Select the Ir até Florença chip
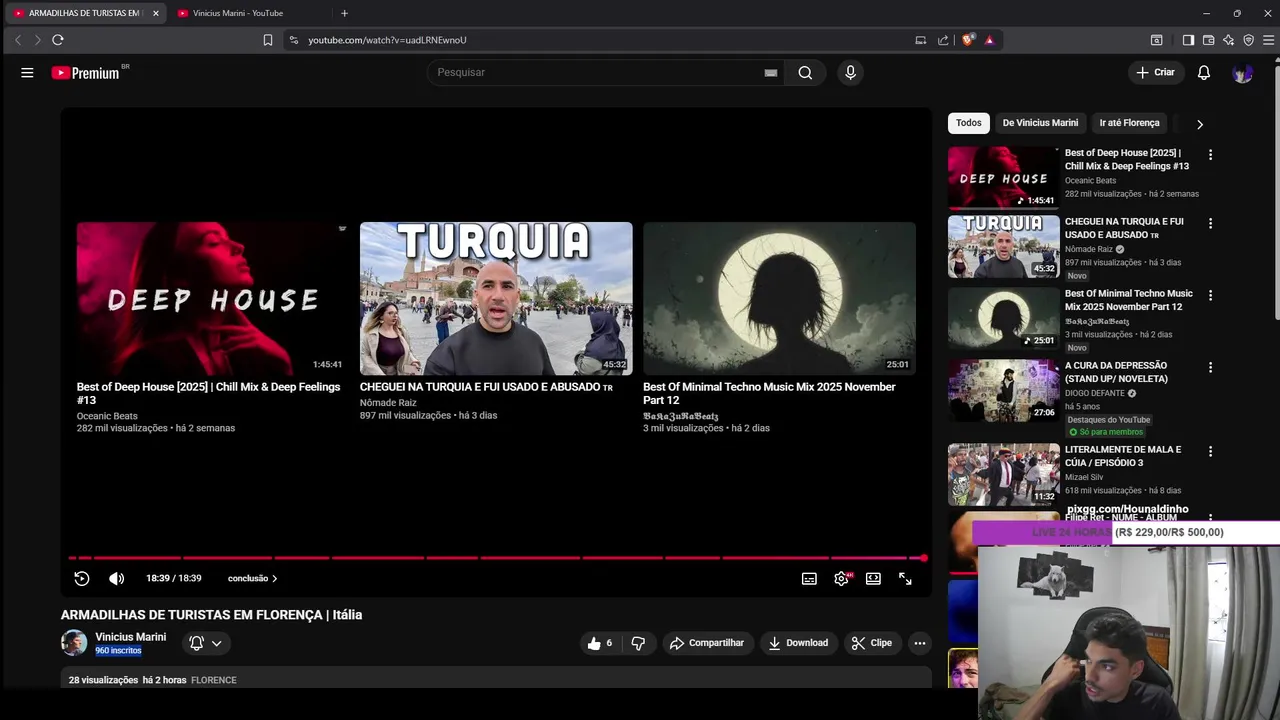Viewport: 1280px width, 720px height. click(x=1129, y=123)
